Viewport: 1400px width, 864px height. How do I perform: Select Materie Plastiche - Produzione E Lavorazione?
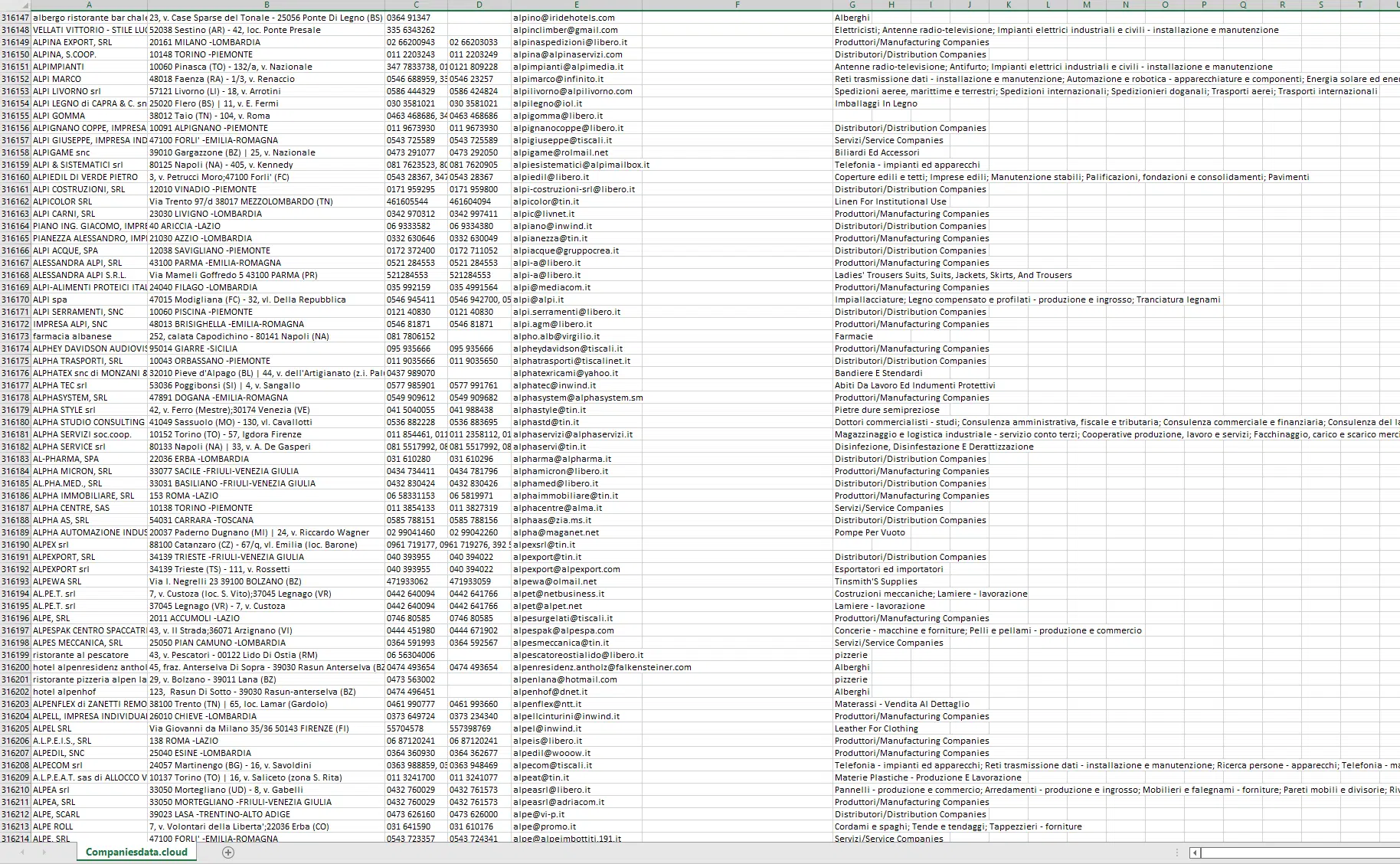927,777
